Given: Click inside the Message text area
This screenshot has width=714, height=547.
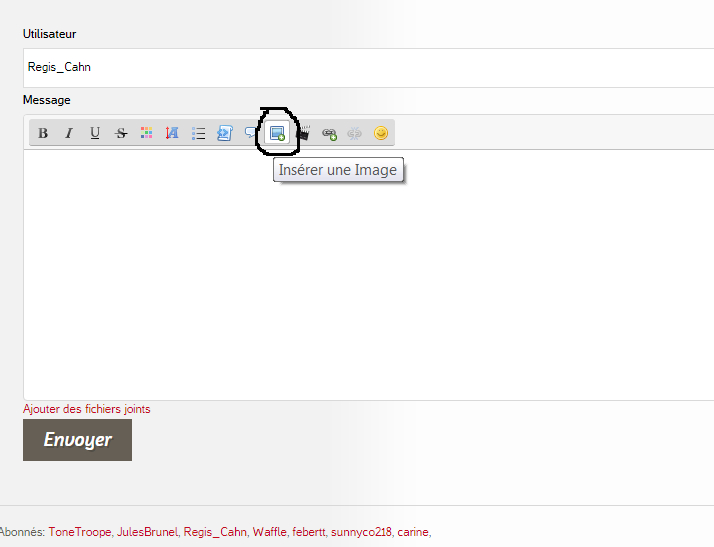Looking at the screenshot, I should [368, 275].
